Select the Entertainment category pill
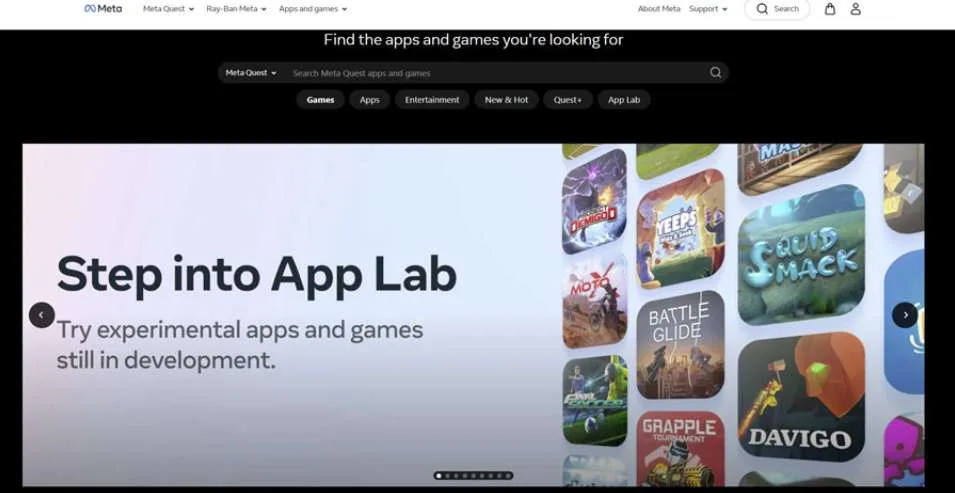955x493 pixels. tap(432, 100)
